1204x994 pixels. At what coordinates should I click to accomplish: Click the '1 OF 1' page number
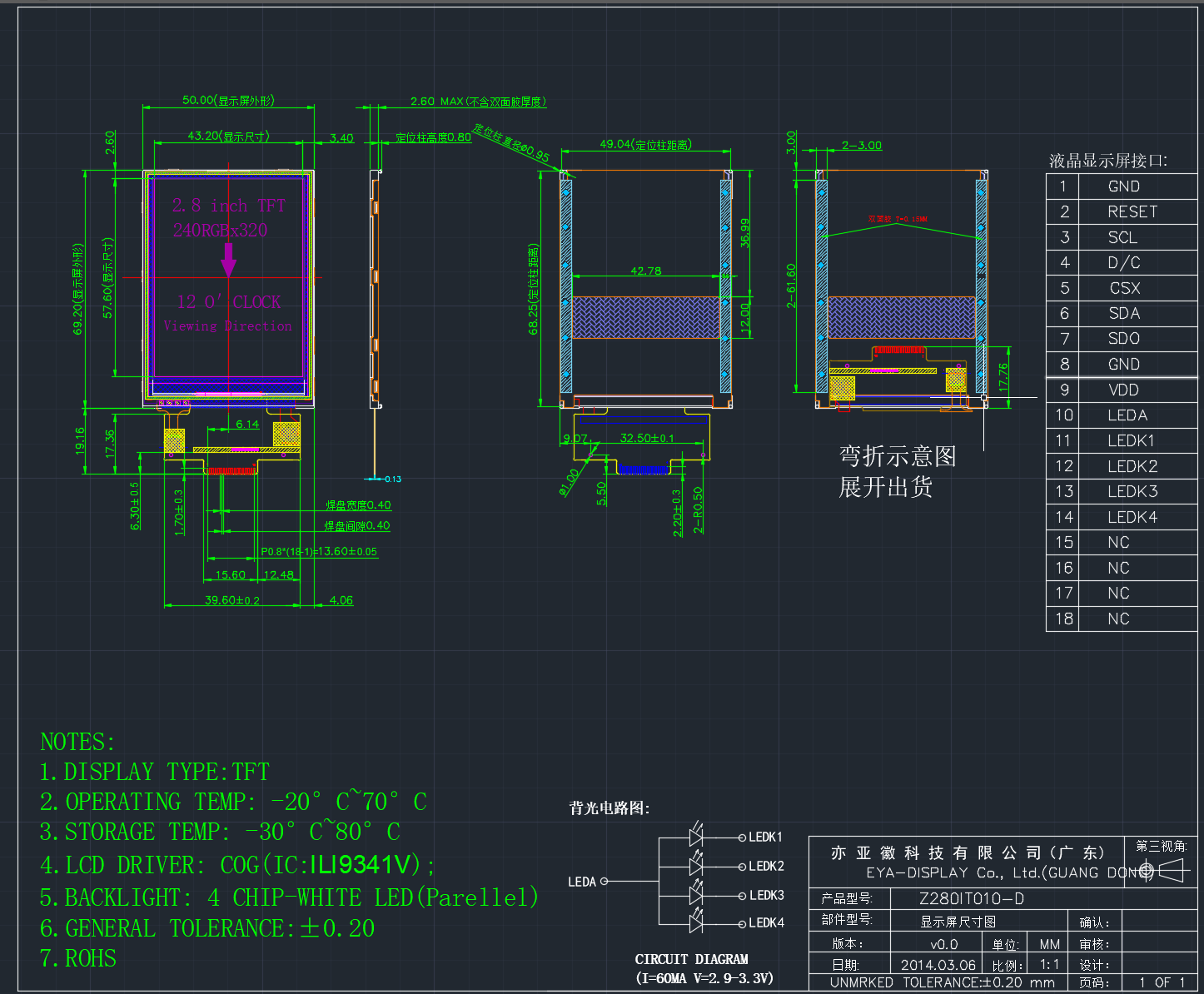pyautogui.click(x=1162, y=982)
